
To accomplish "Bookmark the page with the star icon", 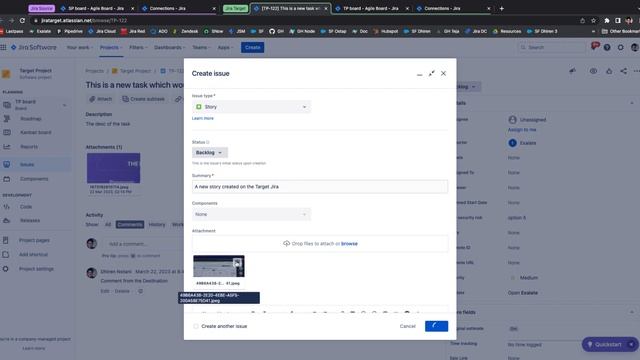I will click(x=593, y=20).
